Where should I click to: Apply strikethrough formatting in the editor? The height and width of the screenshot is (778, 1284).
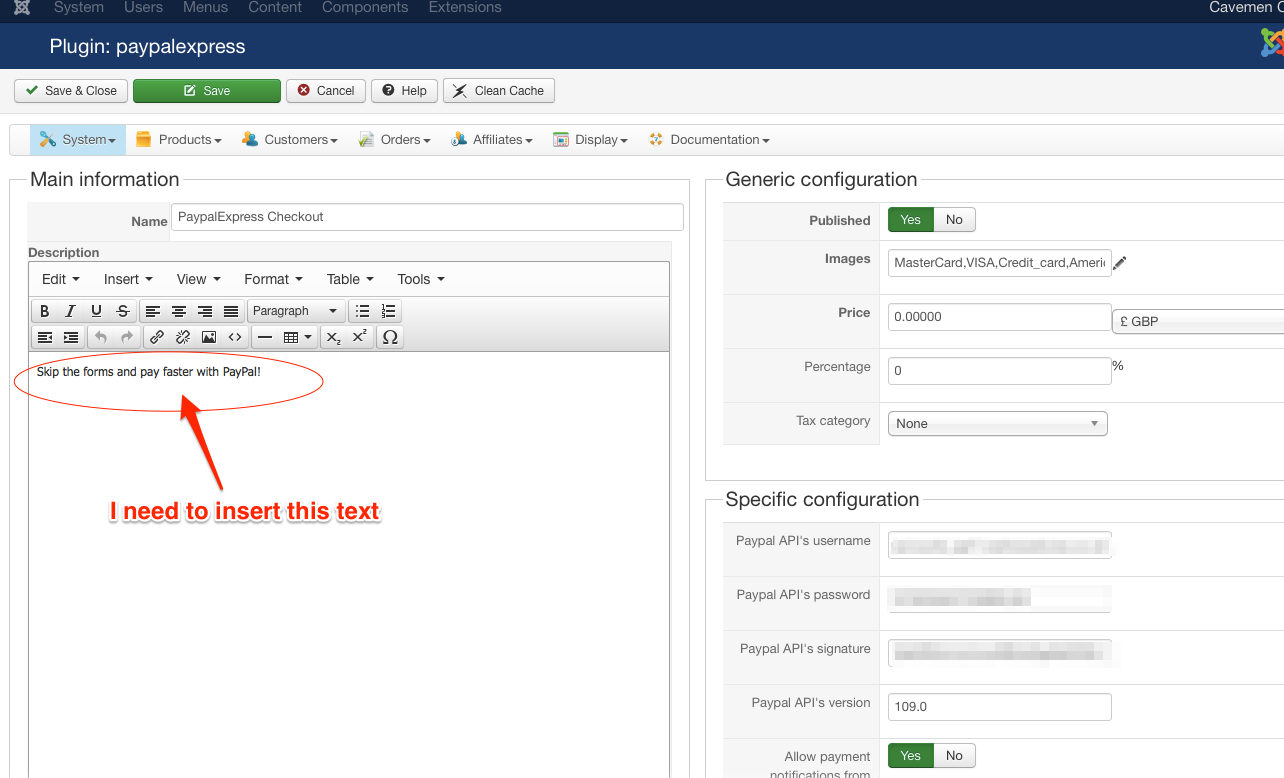pos(122,311)
